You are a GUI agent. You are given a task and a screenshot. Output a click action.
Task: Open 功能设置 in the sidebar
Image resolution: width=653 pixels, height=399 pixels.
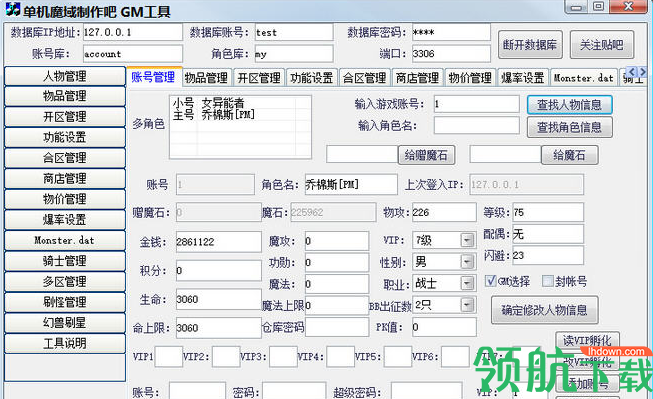coord(65,137)
